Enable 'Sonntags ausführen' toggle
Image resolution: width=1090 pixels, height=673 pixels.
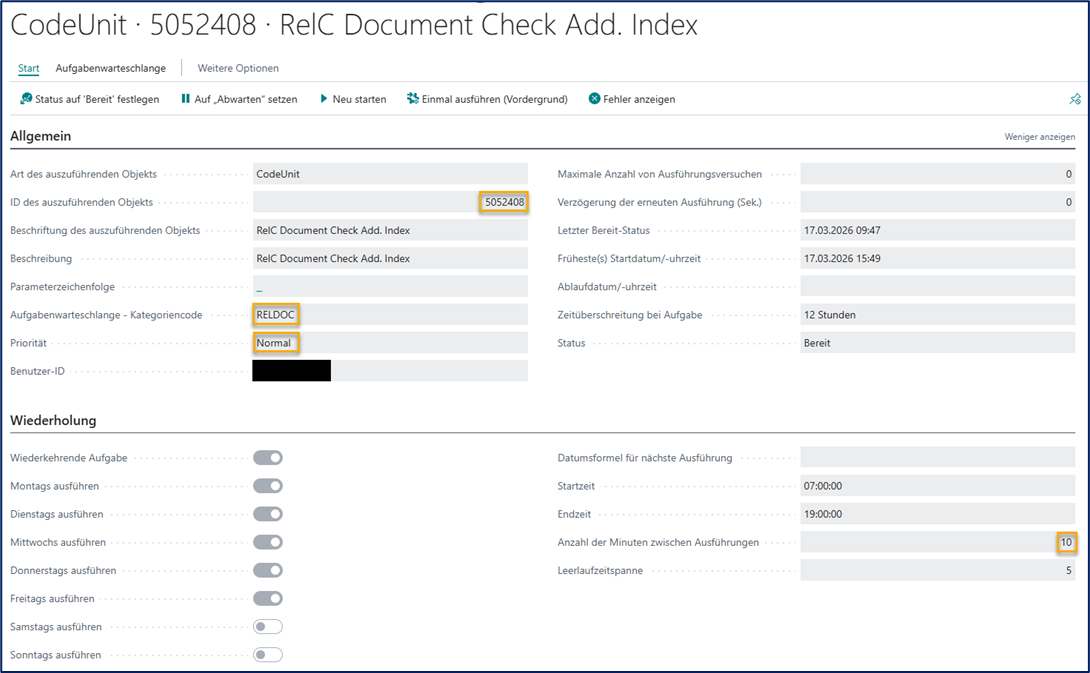point(268,655)
